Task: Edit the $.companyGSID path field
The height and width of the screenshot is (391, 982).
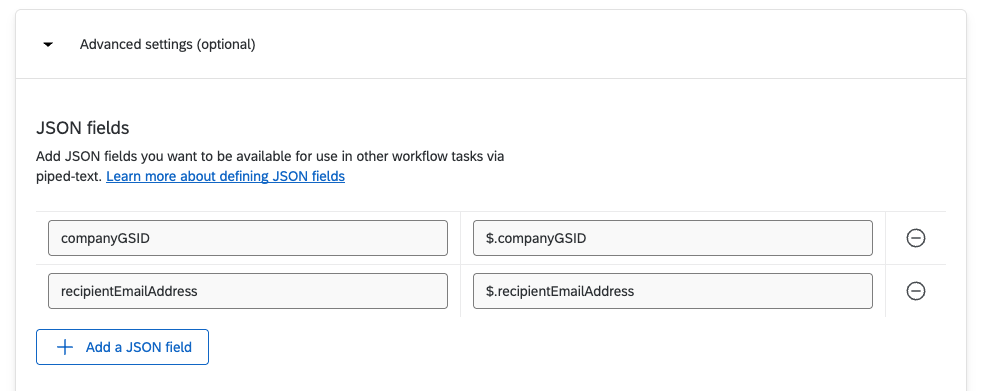Action: (673, 238)
